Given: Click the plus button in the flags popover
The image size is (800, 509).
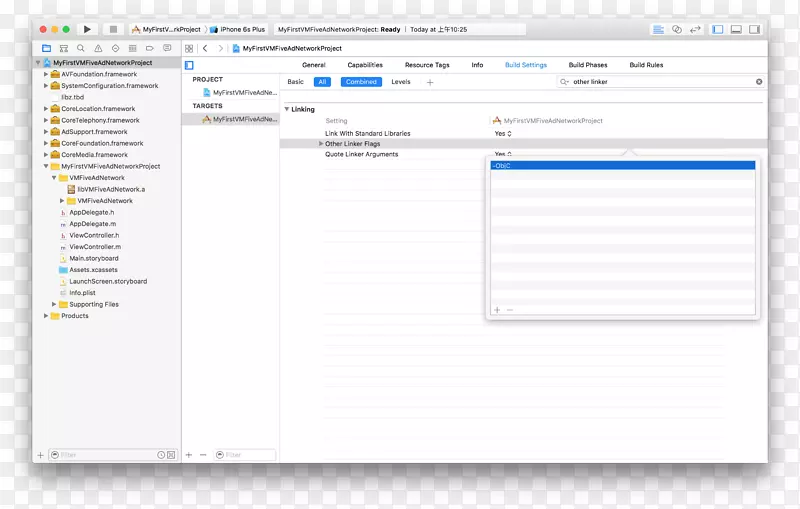Looking at the screenshot, I should 497,310.
